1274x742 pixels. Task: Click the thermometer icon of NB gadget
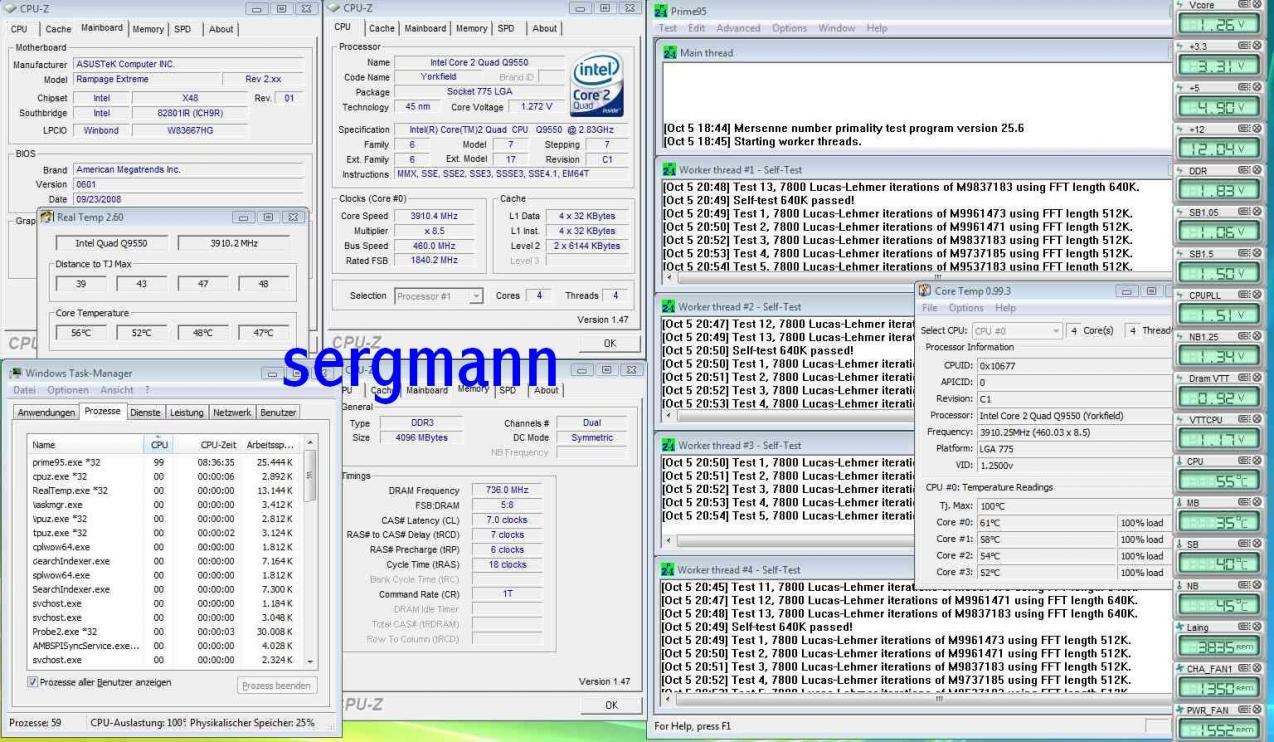point(1180,585)
